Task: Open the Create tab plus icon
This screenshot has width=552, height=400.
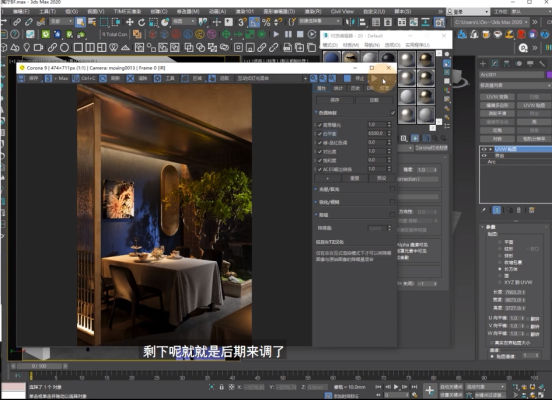Action: pos(483,64)
